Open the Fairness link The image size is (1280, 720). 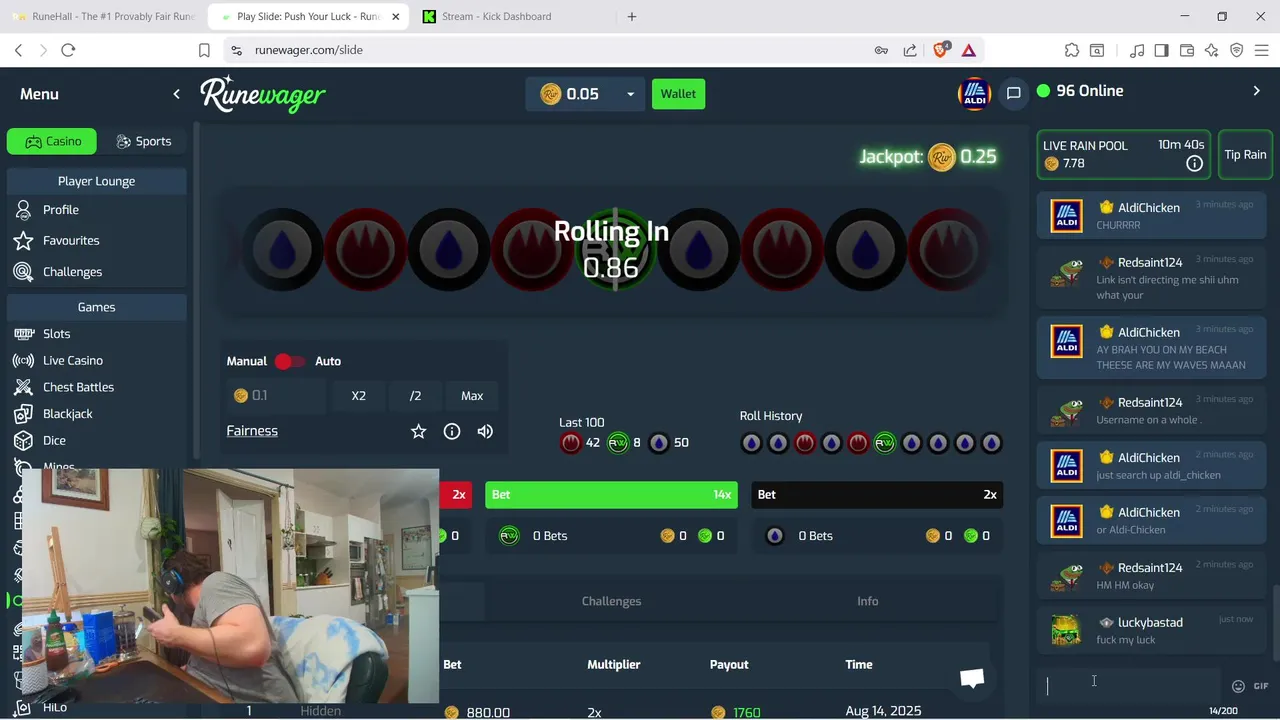click(252, 431)
